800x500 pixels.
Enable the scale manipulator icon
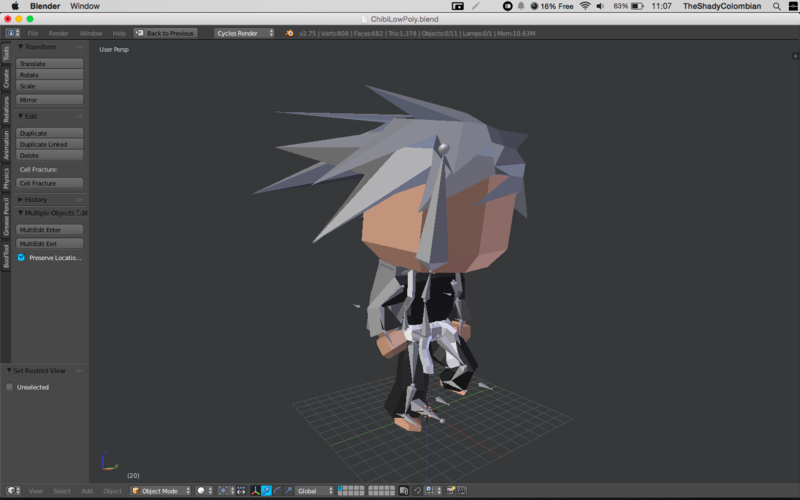[x=288, y=490]
